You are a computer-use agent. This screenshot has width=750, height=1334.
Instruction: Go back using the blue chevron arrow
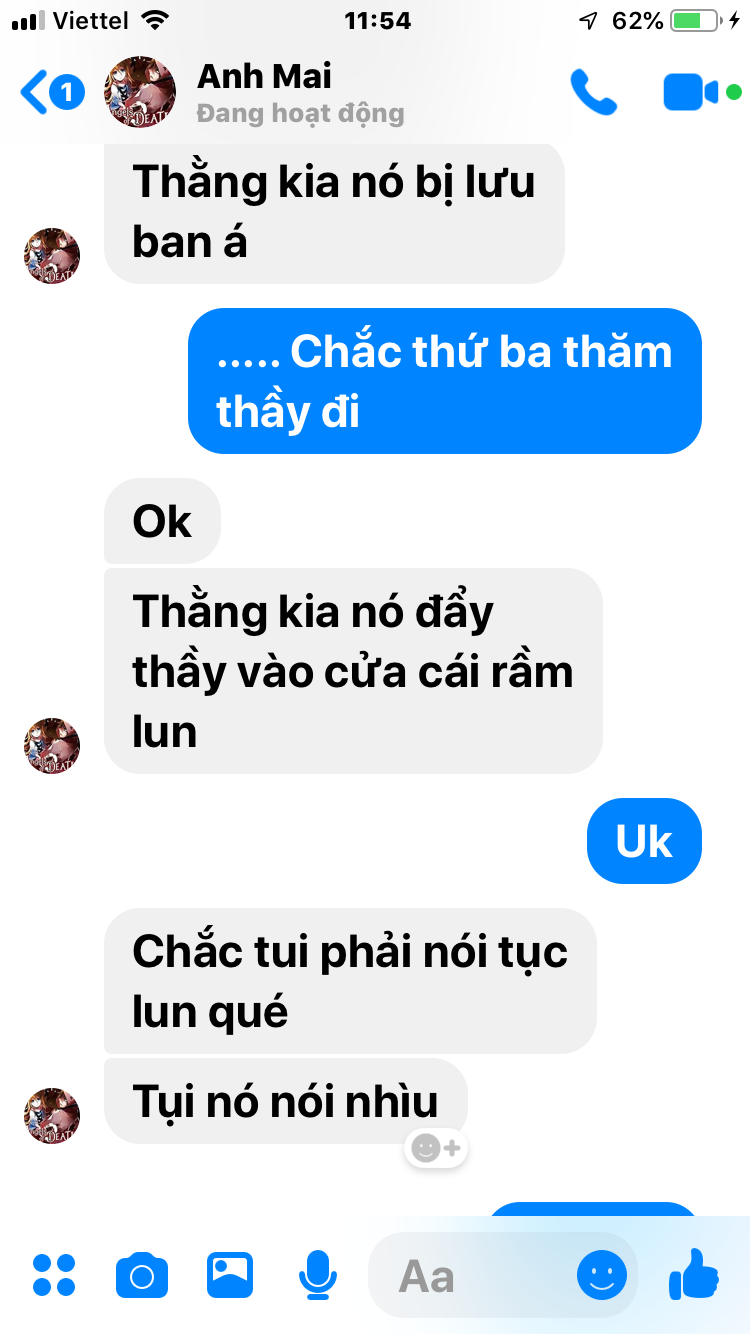(33, 93)
